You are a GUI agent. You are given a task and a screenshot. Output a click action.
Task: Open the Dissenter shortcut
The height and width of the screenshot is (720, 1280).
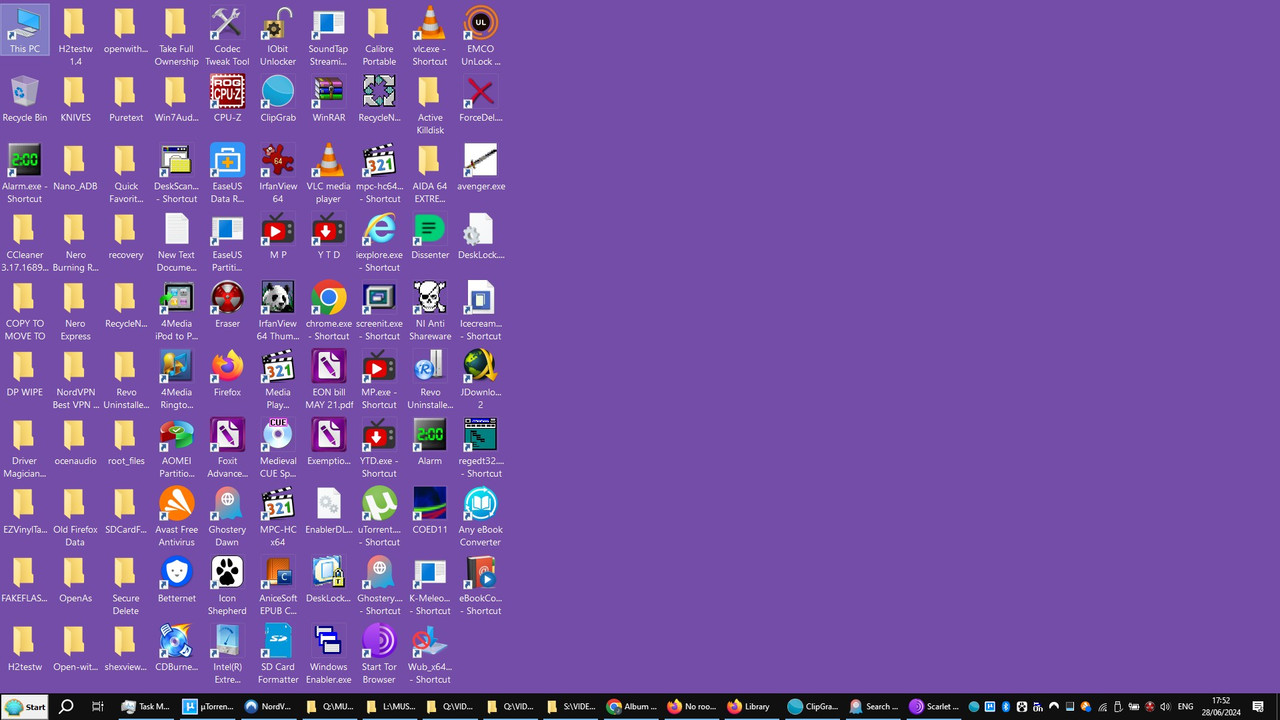(x=430, y=237)
